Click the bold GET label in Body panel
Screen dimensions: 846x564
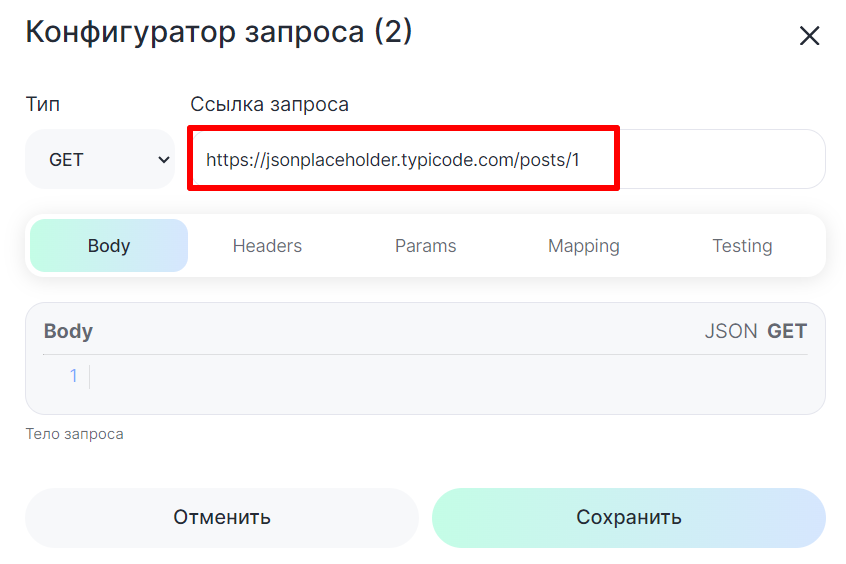(787, 331)
